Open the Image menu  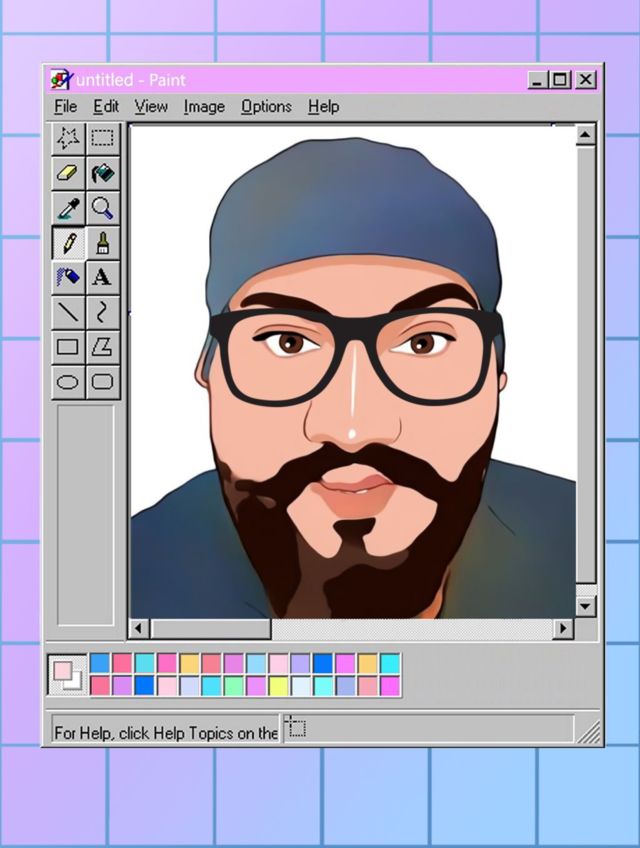(204, 106)
